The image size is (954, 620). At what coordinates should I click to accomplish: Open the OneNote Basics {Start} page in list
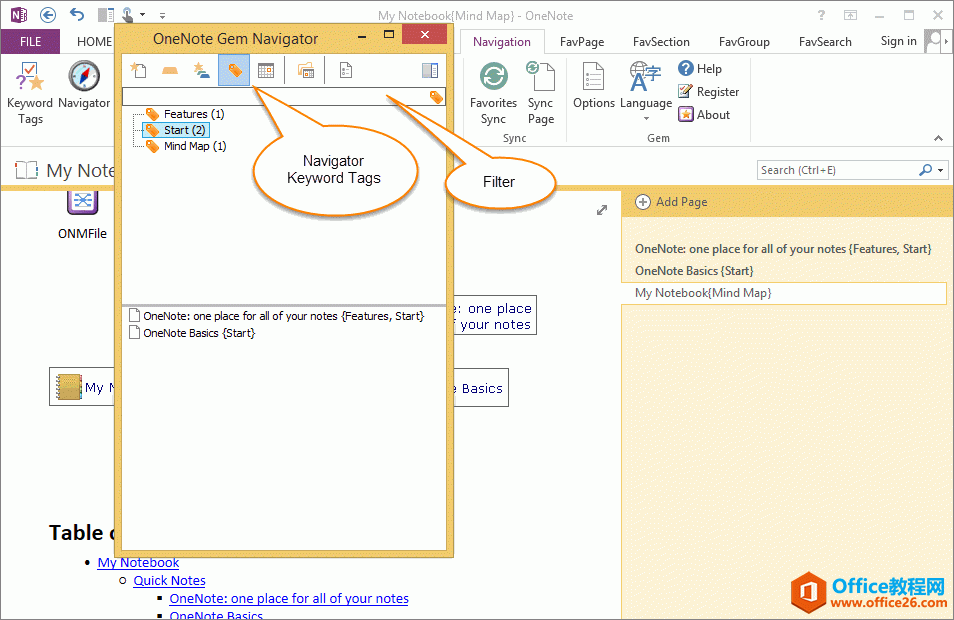point(198,333)
